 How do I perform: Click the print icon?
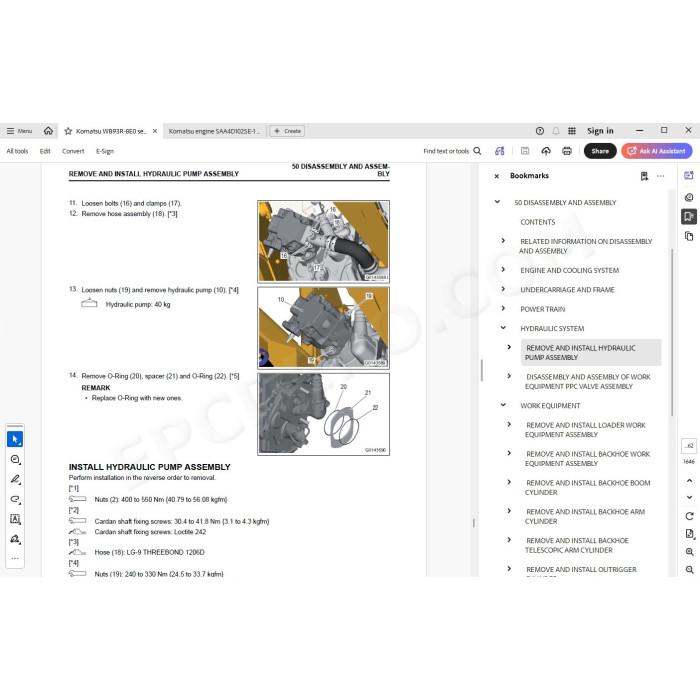(567, 151)
